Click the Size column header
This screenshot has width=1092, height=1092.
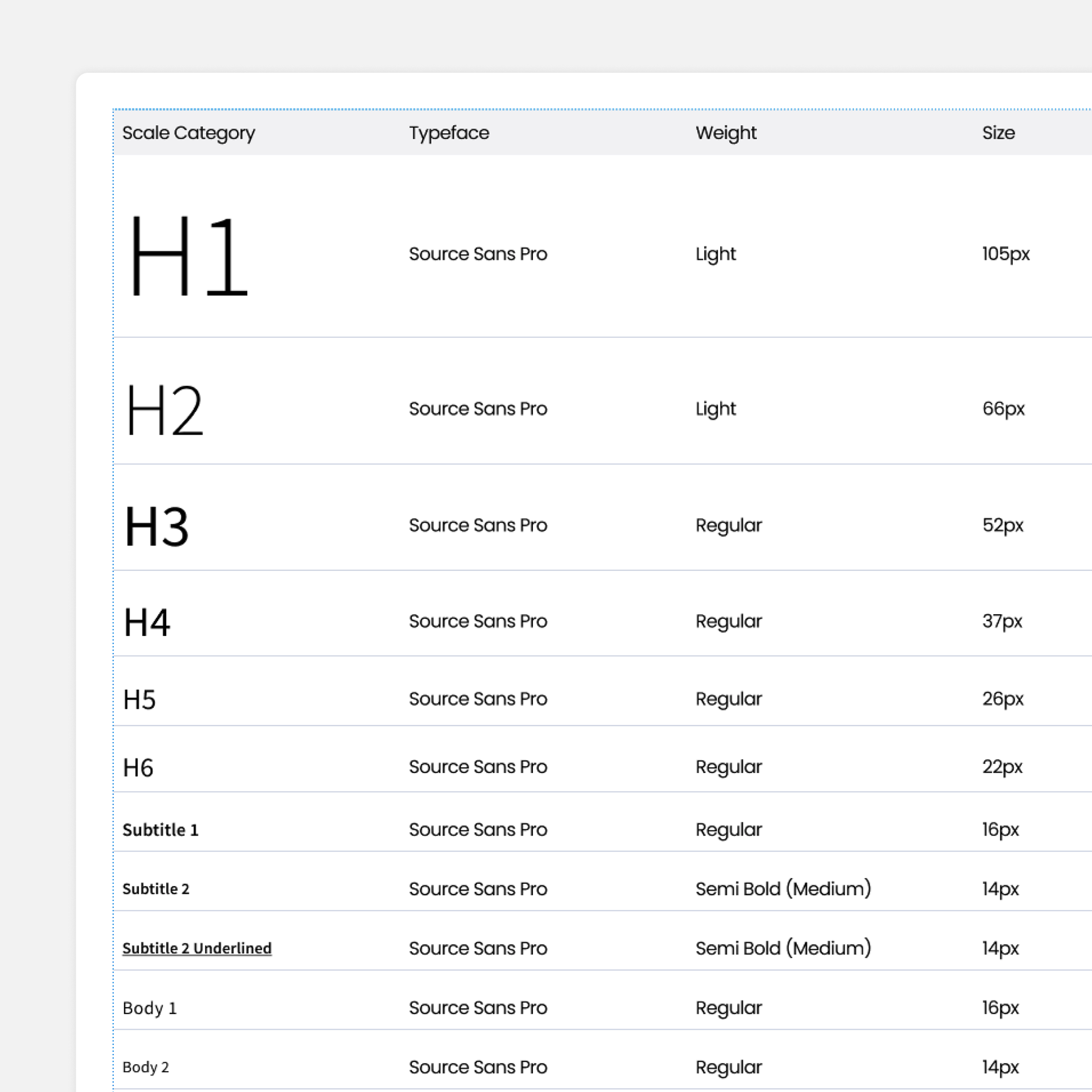999,133
